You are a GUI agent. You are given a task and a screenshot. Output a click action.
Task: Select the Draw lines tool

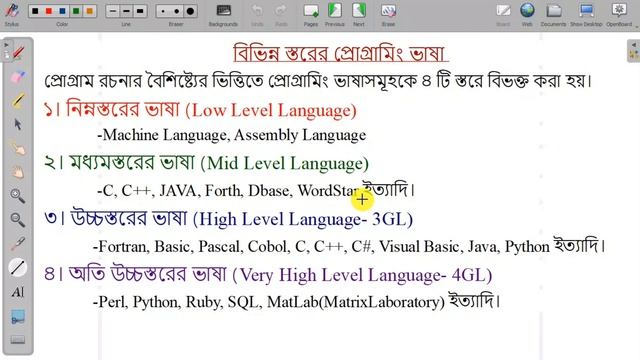click(18, 268)
